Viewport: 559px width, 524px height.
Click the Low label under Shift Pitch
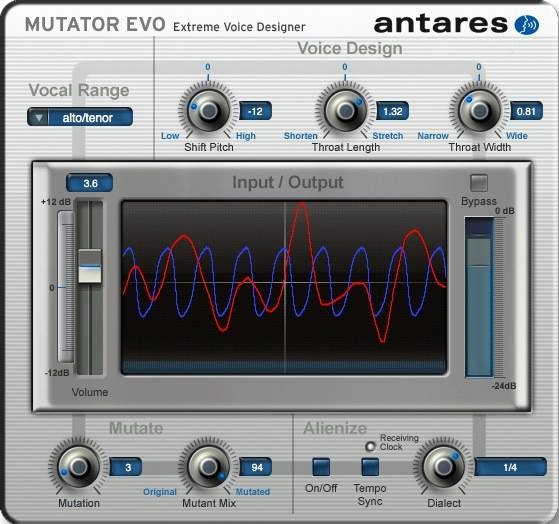(170, 136)
